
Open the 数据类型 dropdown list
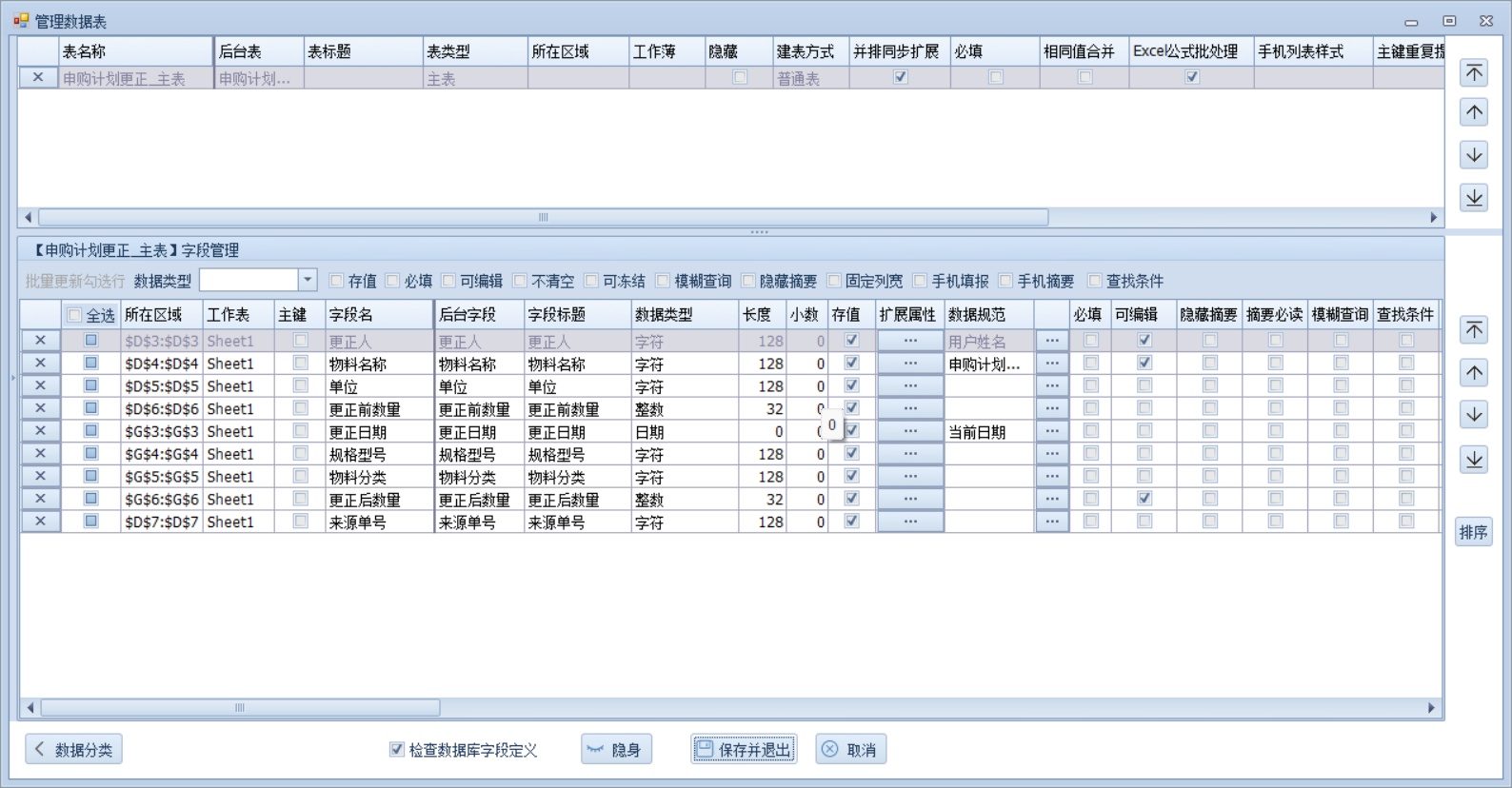(x=308, y=280)
